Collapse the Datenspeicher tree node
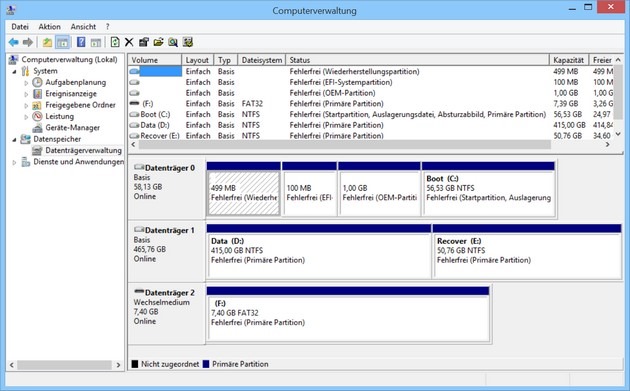Image resolution: width=630 pixels, height=391 pixels. pyautogui.click(x=14, y=139)
